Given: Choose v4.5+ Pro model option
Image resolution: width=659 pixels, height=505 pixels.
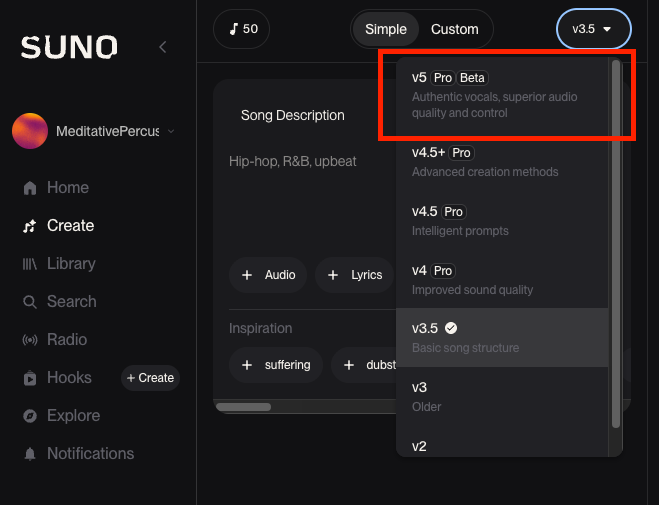Looking at the screenshot, I should coord(502,161).
